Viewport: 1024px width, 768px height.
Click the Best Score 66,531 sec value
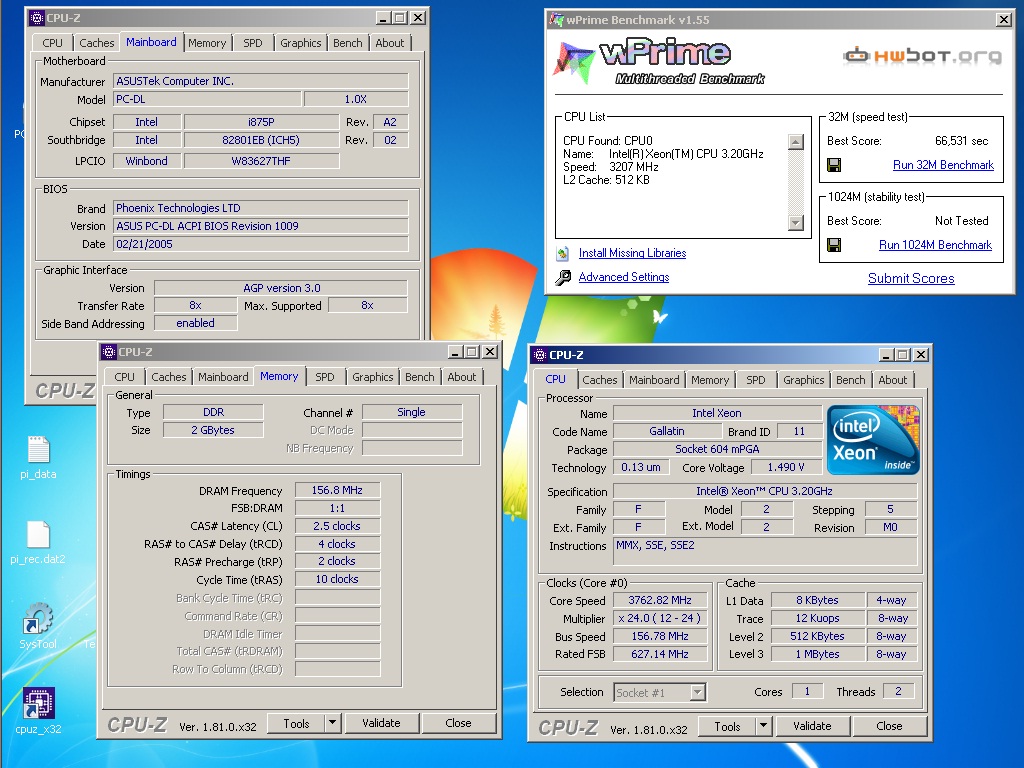[961, 141]
